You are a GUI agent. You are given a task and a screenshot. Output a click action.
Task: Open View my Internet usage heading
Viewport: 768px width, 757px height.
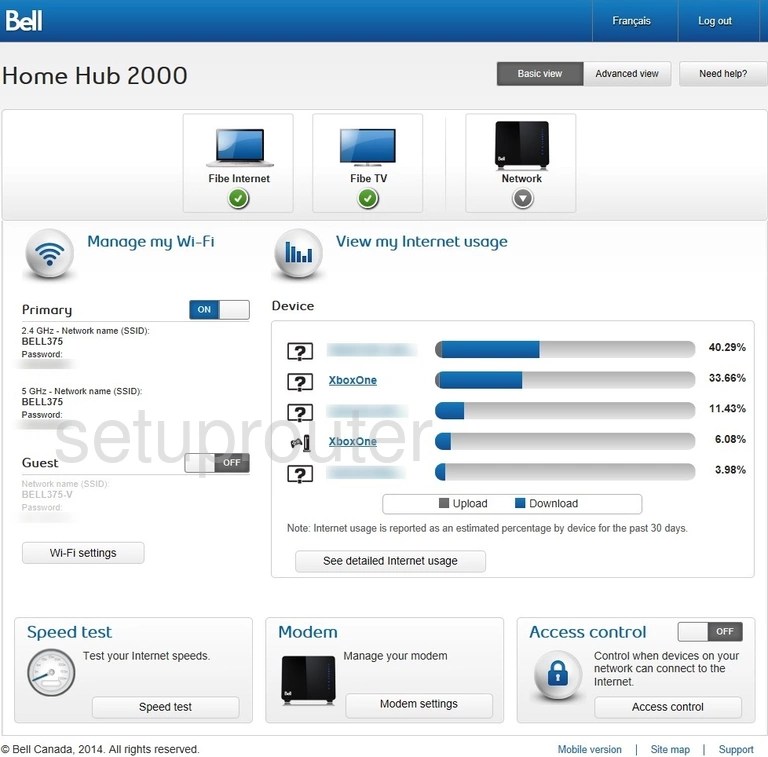click(x=422, y=242)
